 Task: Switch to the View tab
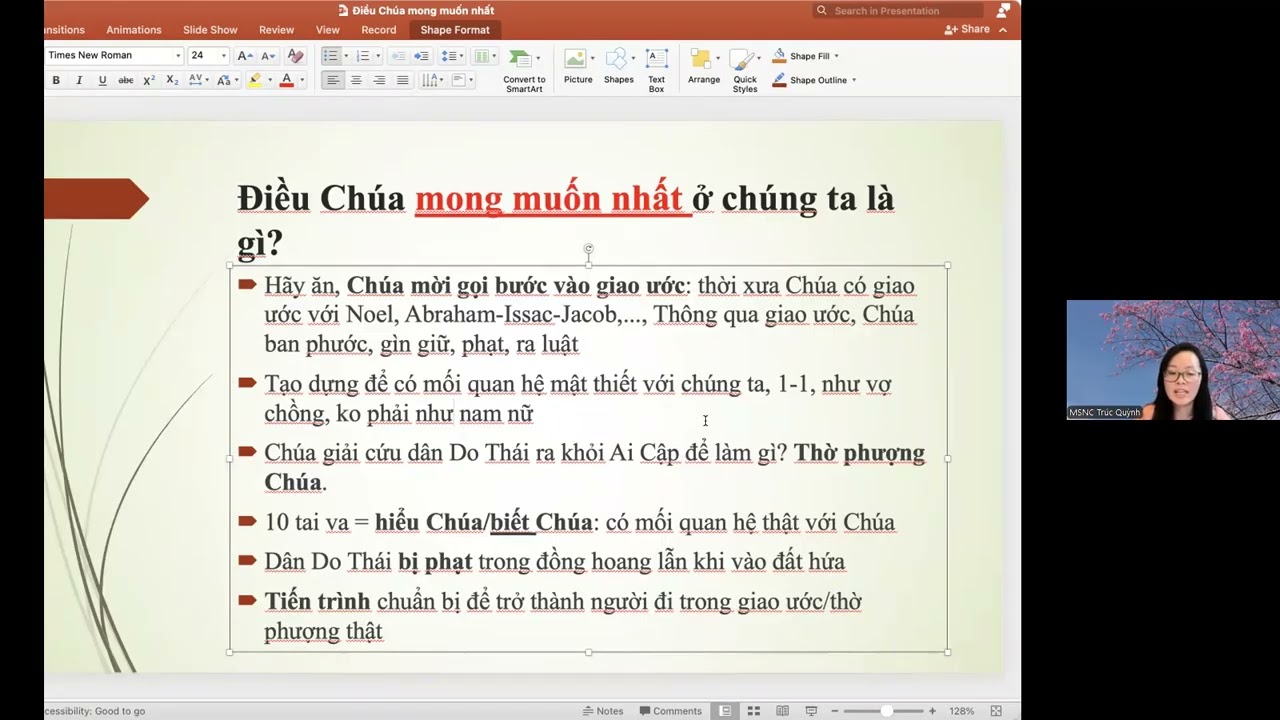pos(328,30)
